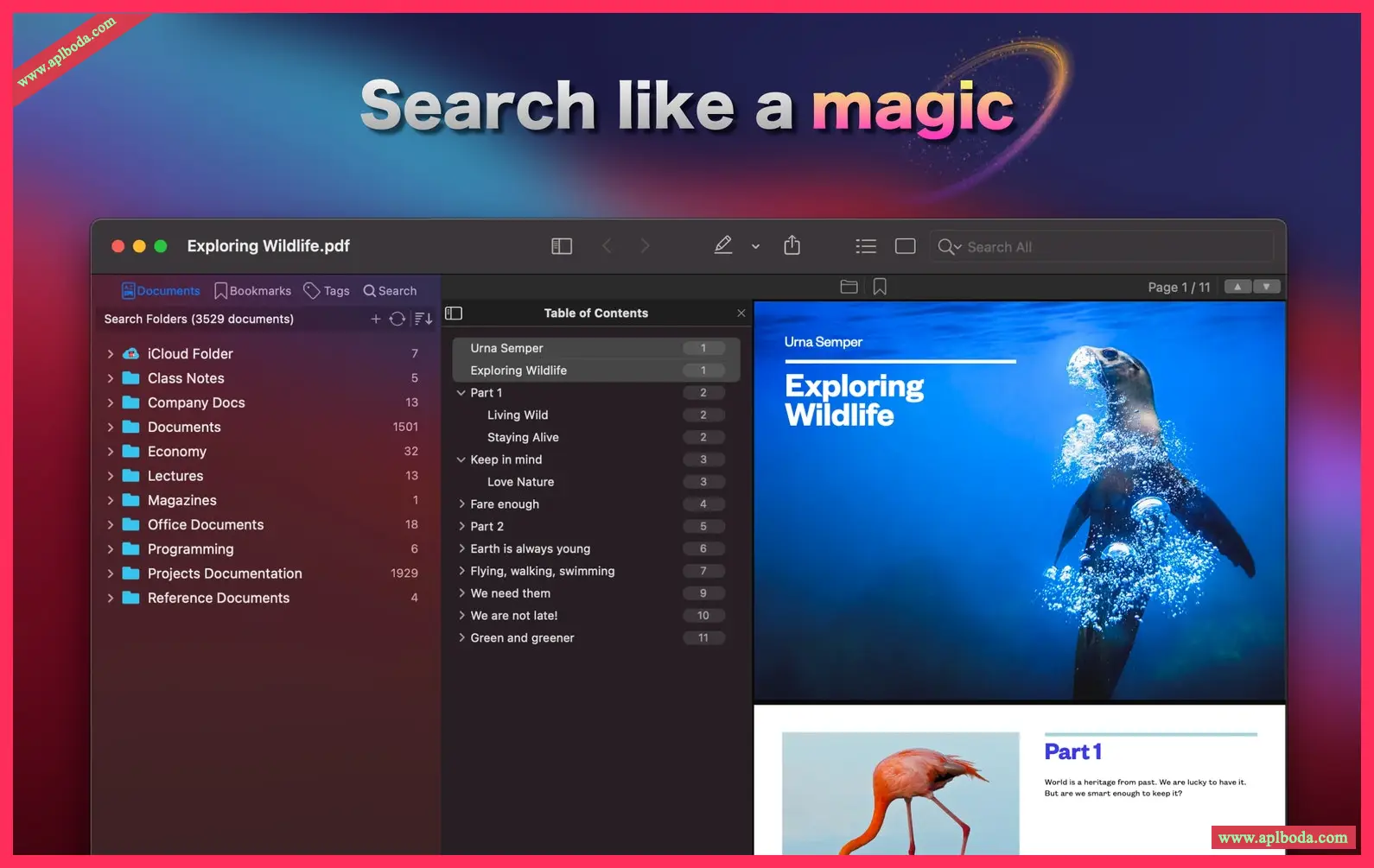Open the Tags tab
Viewport: 1374px width, 868px height.
(327, 291)
